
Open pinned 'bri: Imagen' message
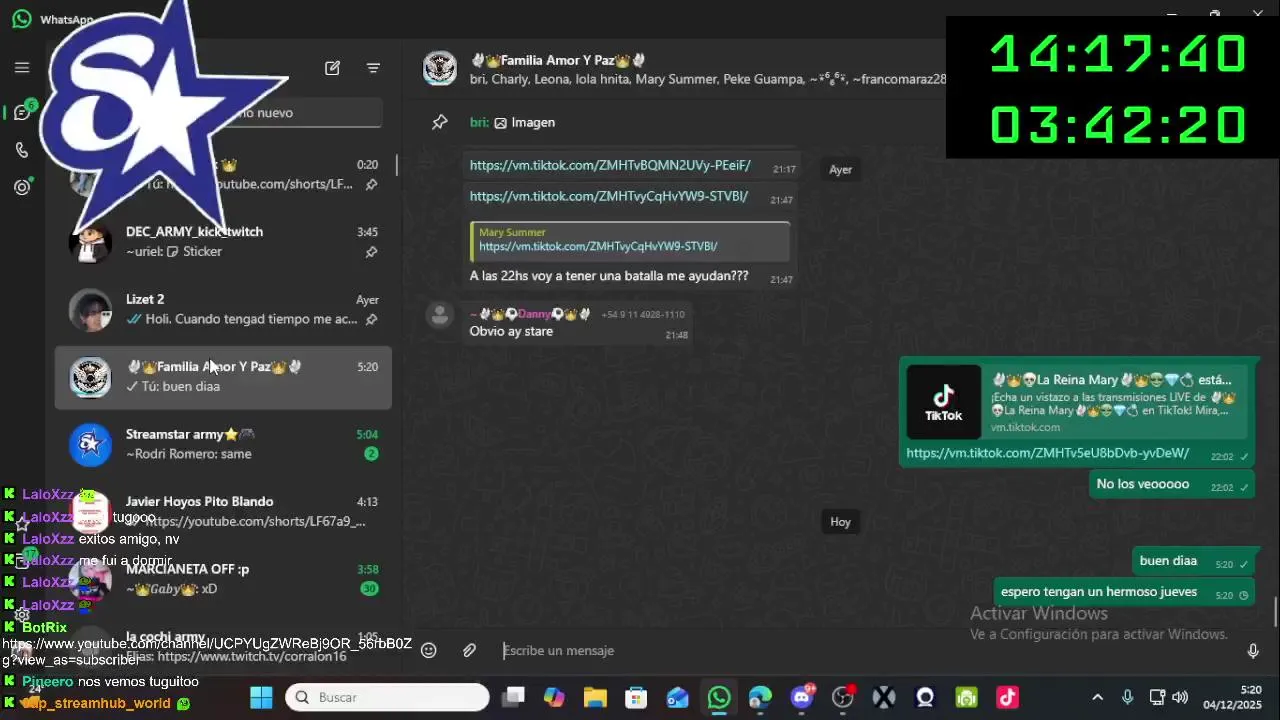(512, 122)
